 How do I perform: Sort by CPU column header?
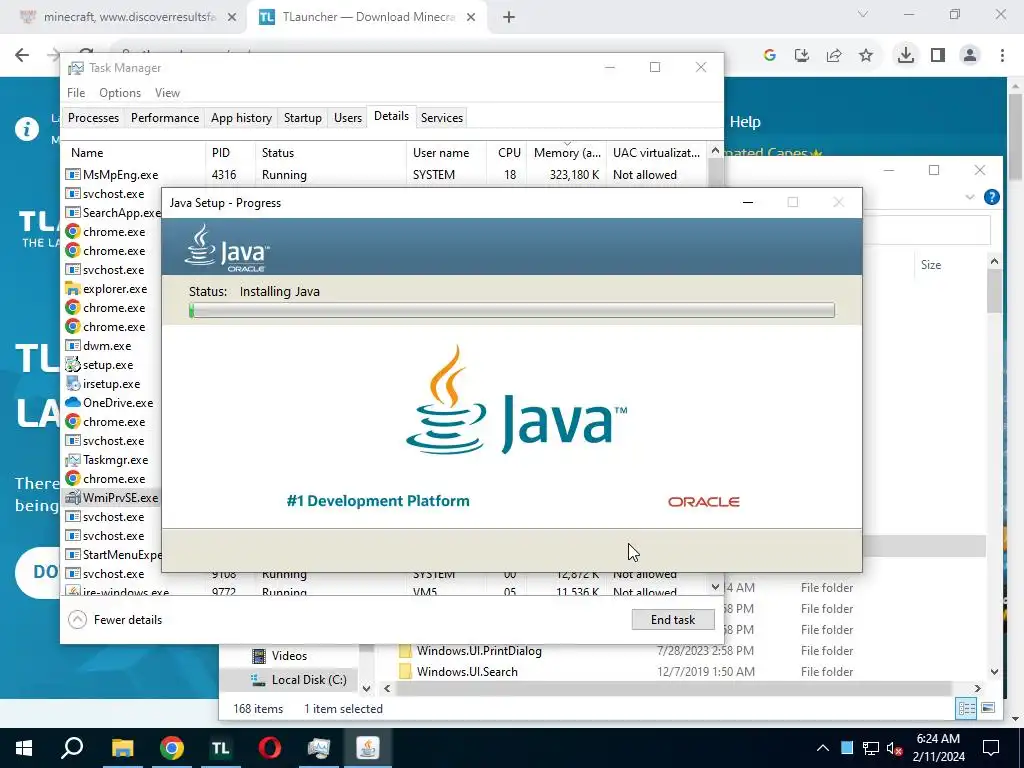(507, 153)
